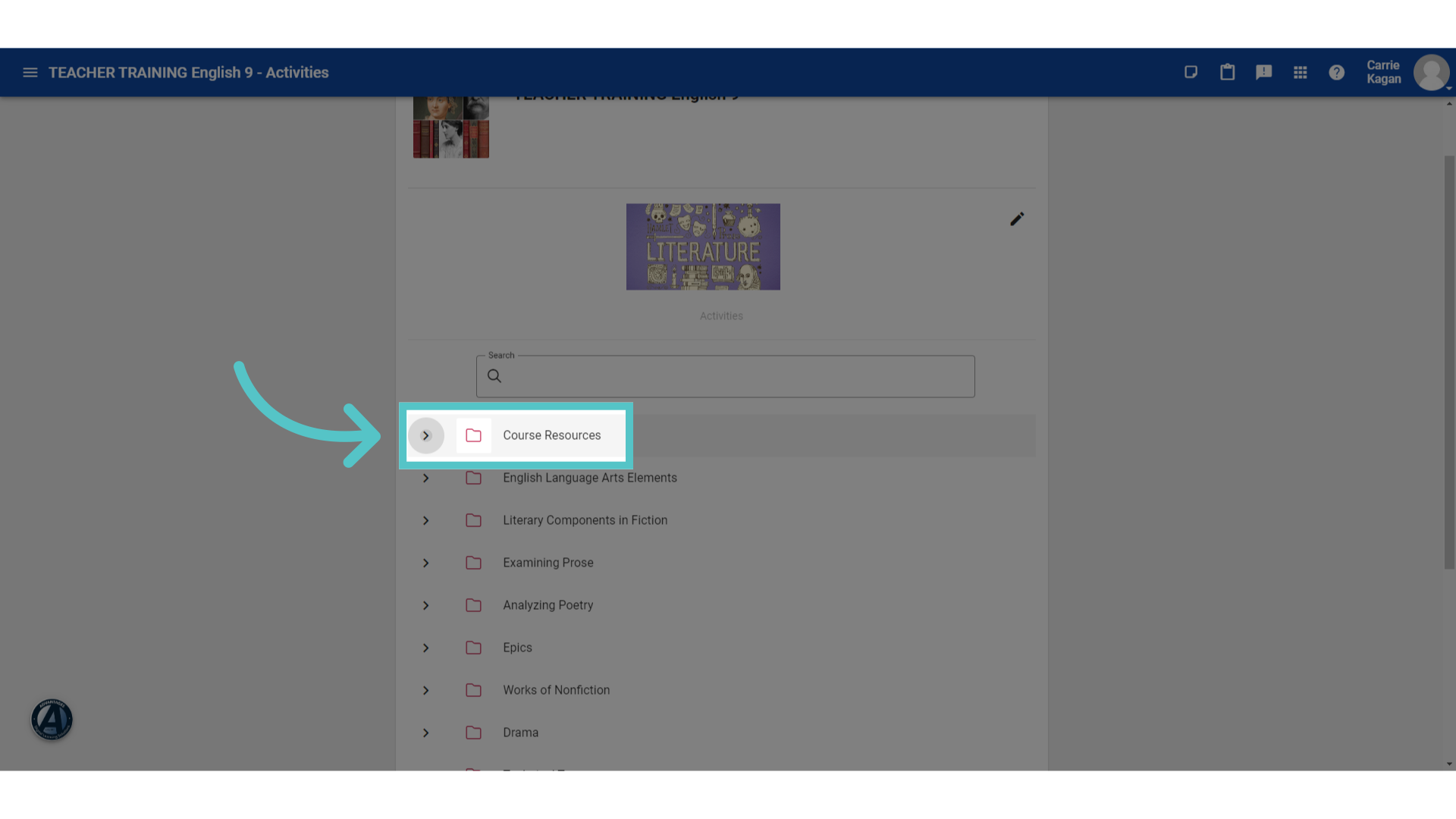Click into the Search input field
Screen dimensions: 1456x819
(x=726, y=376)
